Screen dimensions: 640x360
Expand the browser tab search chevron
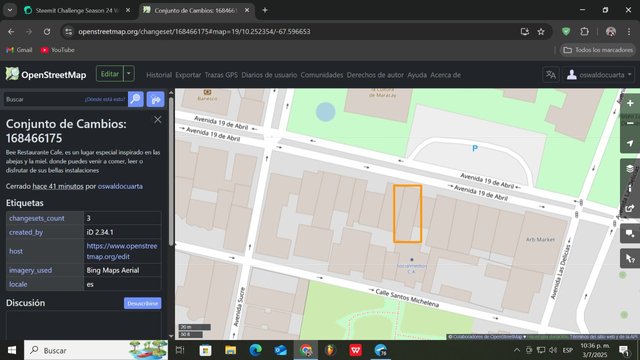click(x=10, y=10)
